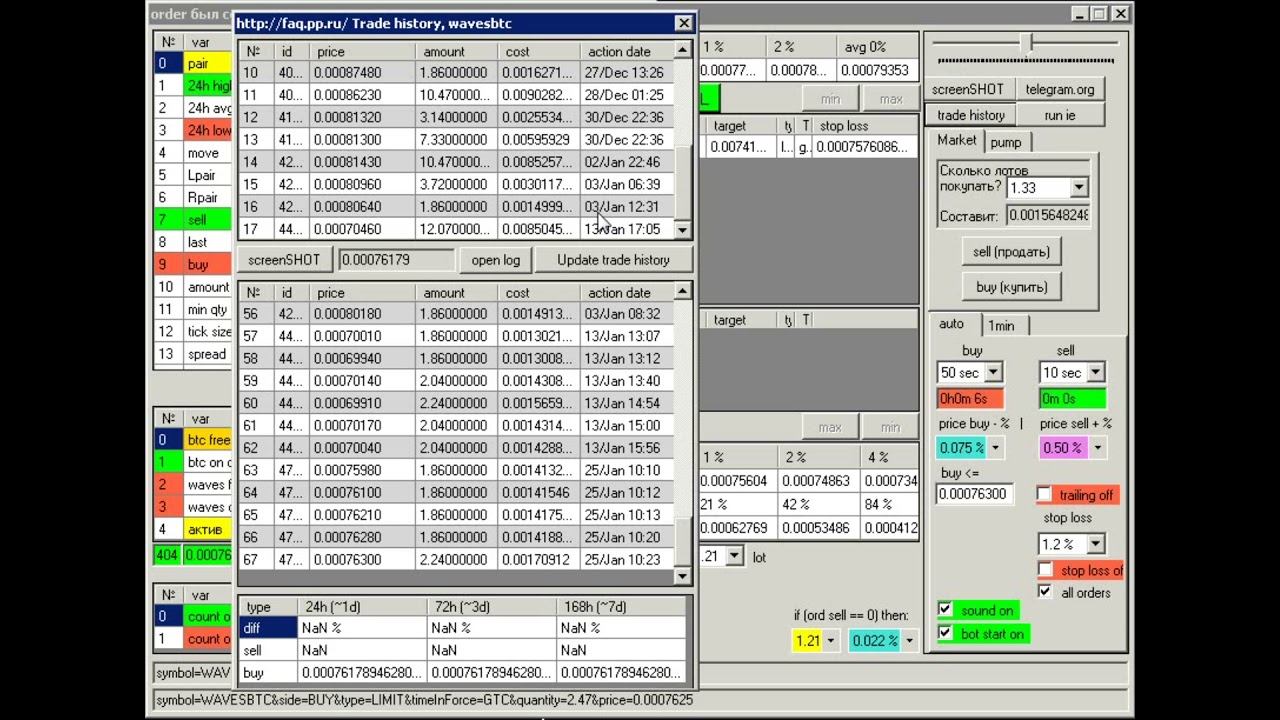Click the upper trade table's scroll-up arrow
The image size is (1280, 720).
point(683,49)
